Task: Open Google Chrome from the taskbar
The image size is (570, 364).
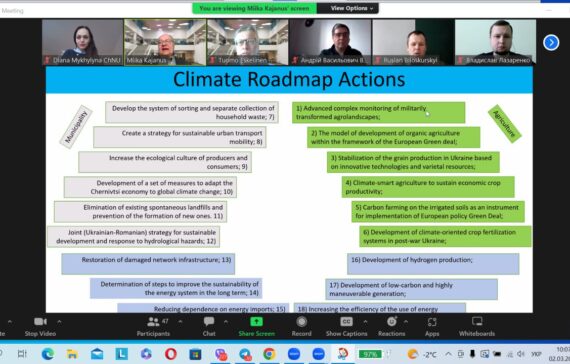Action: click(269, 353)
